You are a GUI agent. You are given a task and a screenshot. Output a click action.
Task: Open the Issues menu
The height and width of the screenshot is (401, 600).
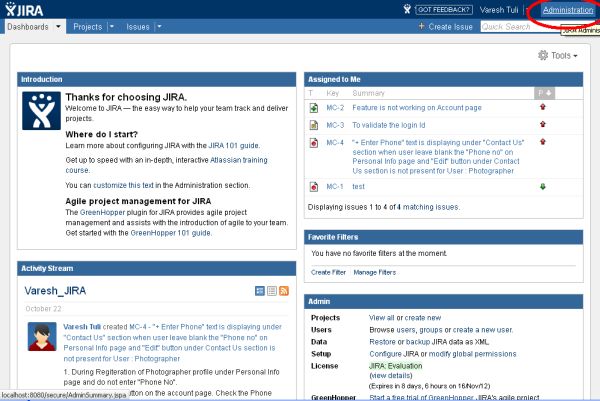point(138,27)
